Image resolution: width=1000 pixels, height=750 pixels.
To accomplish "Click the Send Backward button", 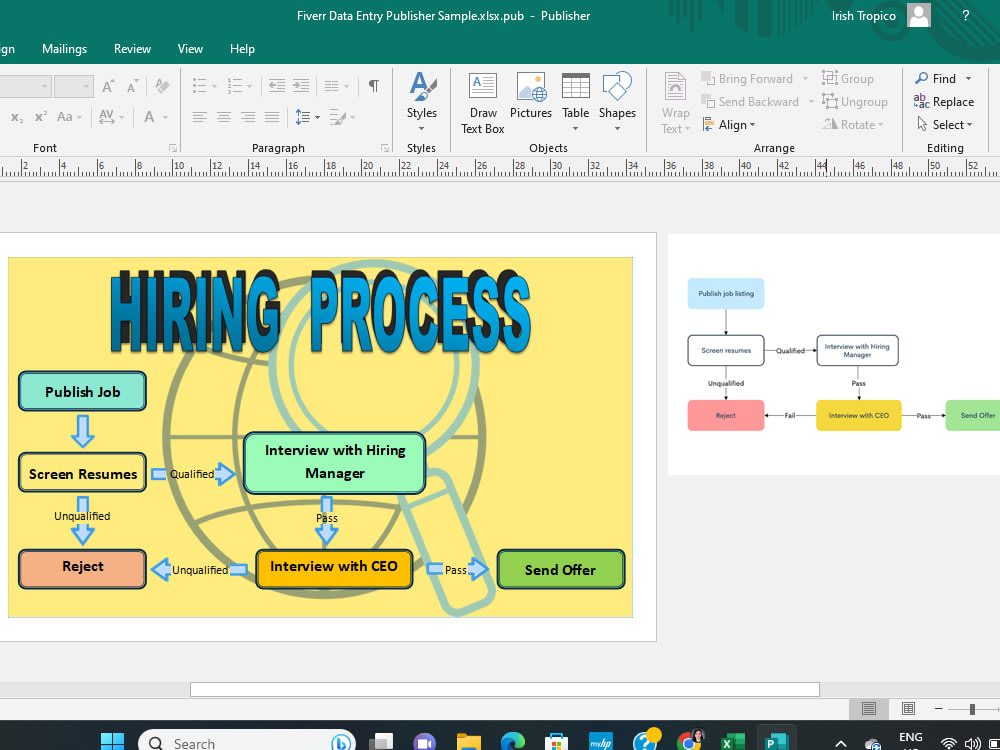I will coord(750,101).
